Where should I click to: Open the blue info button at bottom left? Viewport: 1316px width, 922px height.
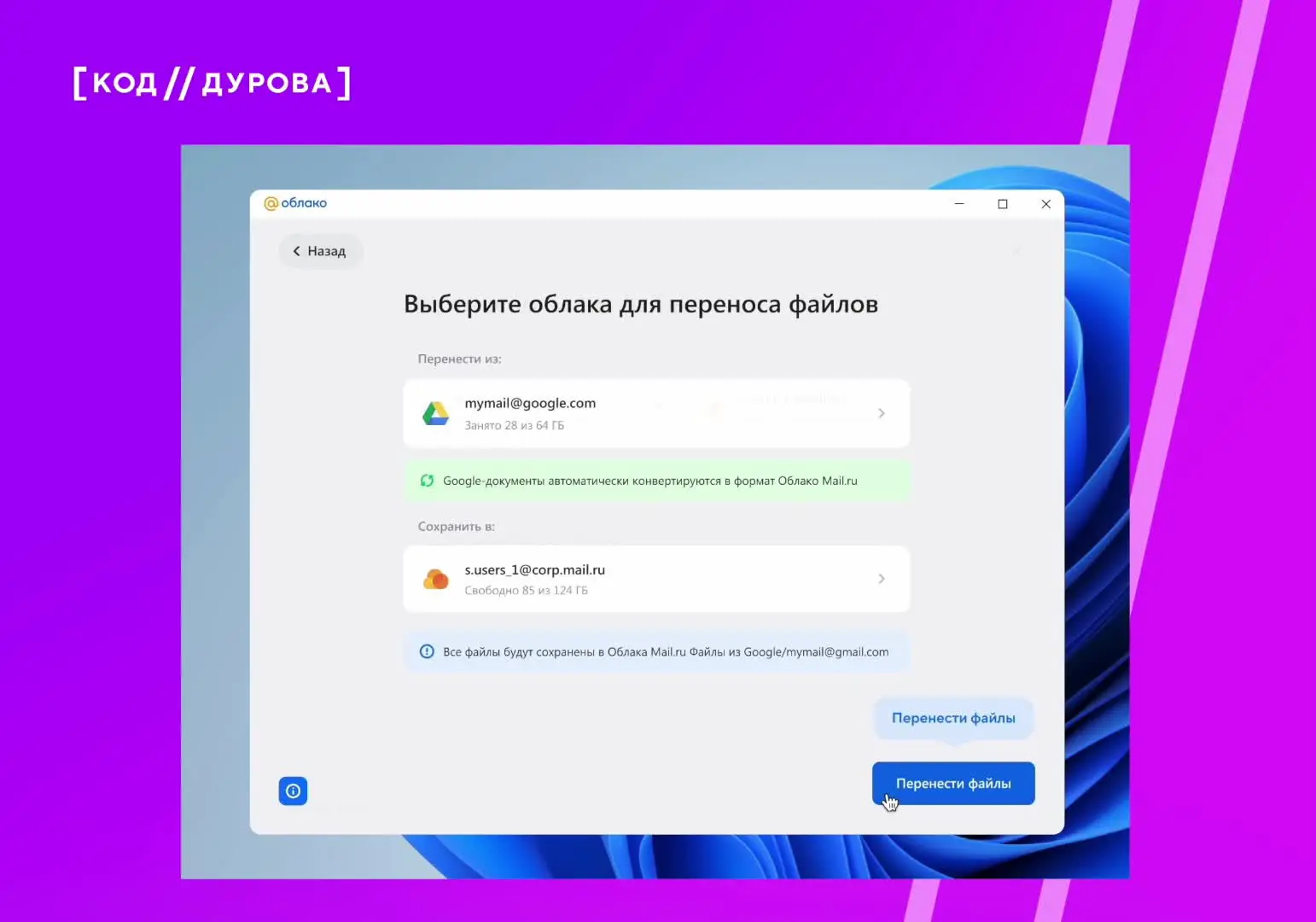[293, 791]
